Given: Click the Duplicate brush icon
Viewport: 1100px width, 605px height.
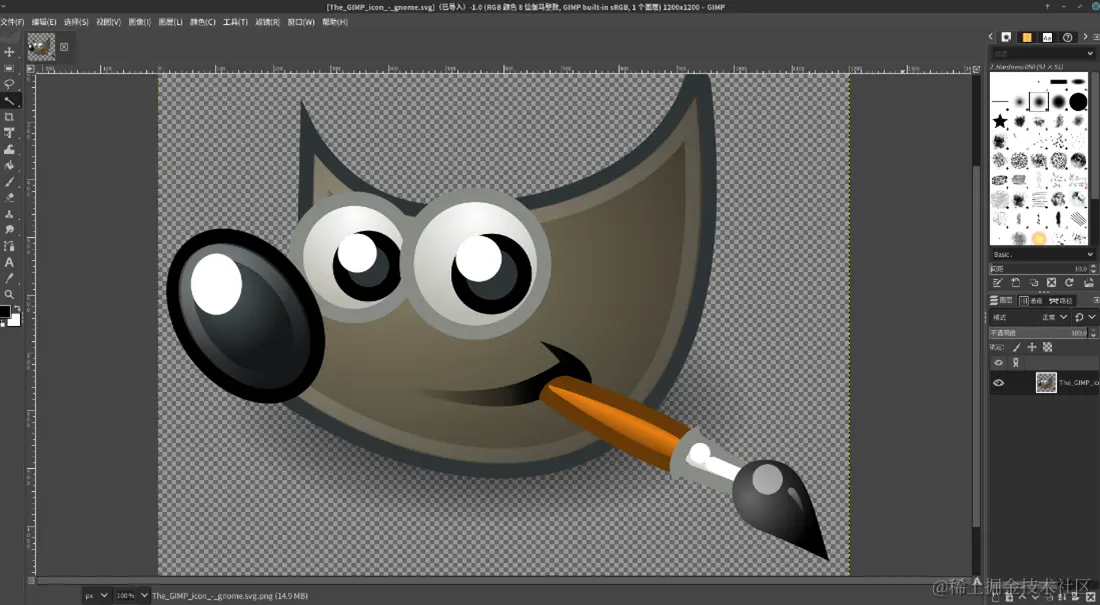Looking at the screenshot, I should tap(1034, 282).
